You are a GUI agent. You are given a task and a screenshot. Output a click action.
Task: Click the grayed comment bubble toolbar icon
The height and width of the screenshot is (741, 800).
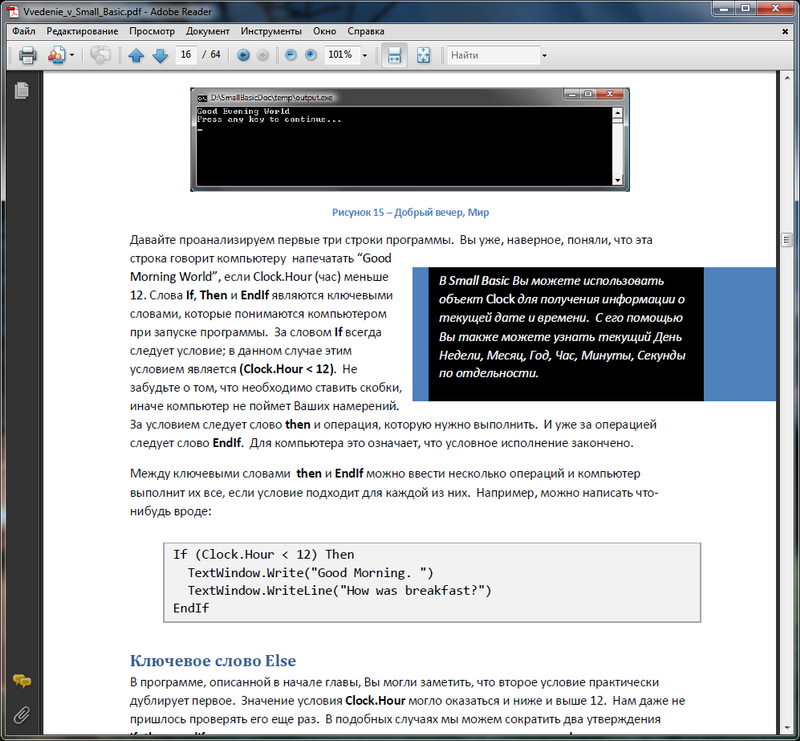click(99, 55)
